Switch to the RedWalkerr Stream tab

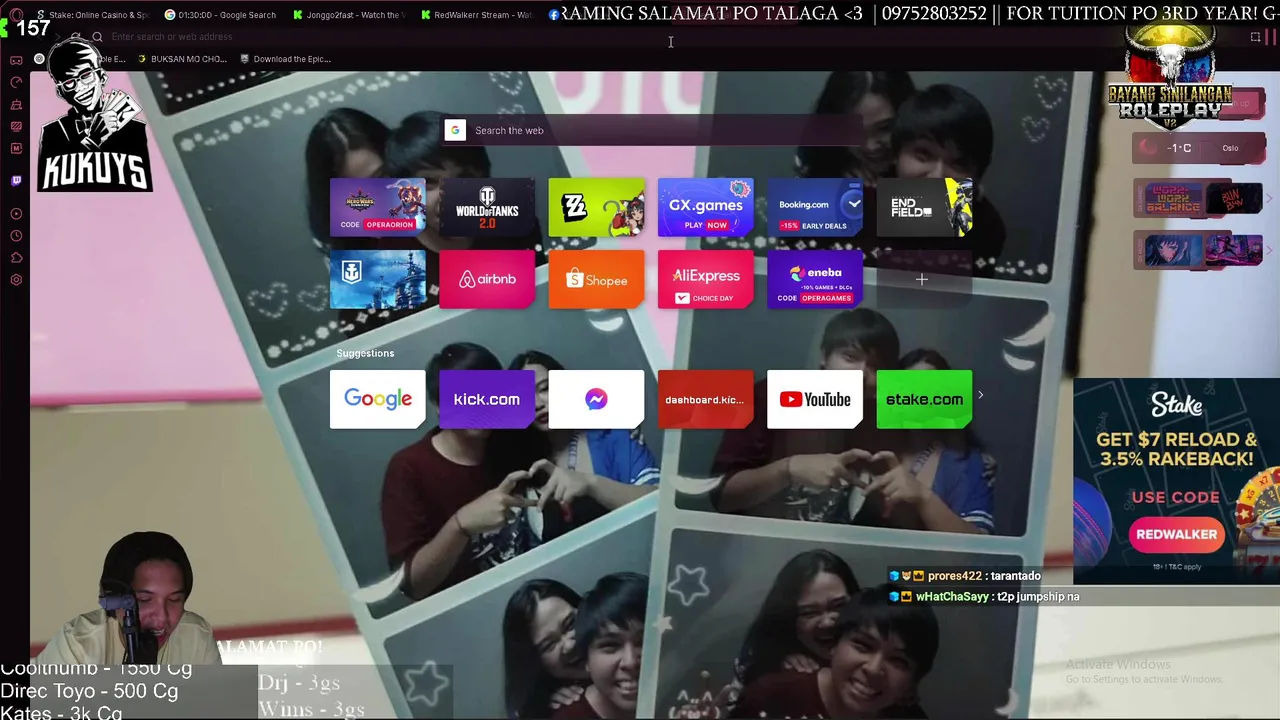pos(477,15)
